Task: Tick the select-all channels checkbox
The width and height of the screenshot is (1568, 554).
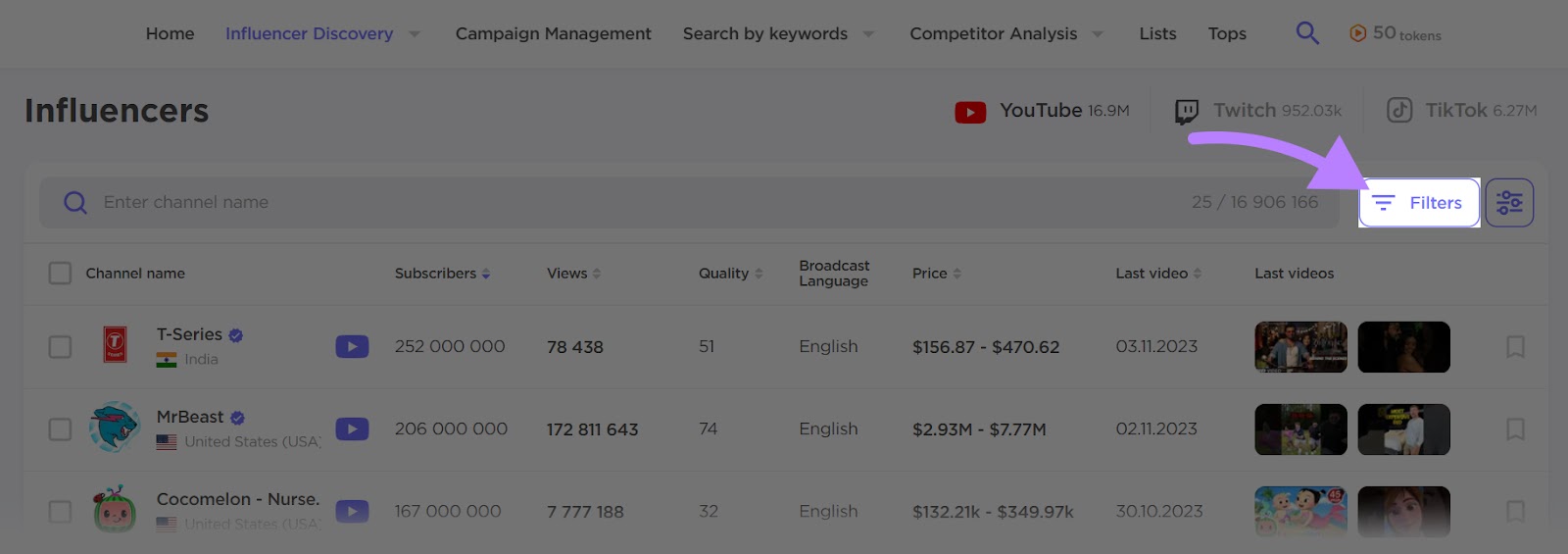Action: [x=60, y=273]
